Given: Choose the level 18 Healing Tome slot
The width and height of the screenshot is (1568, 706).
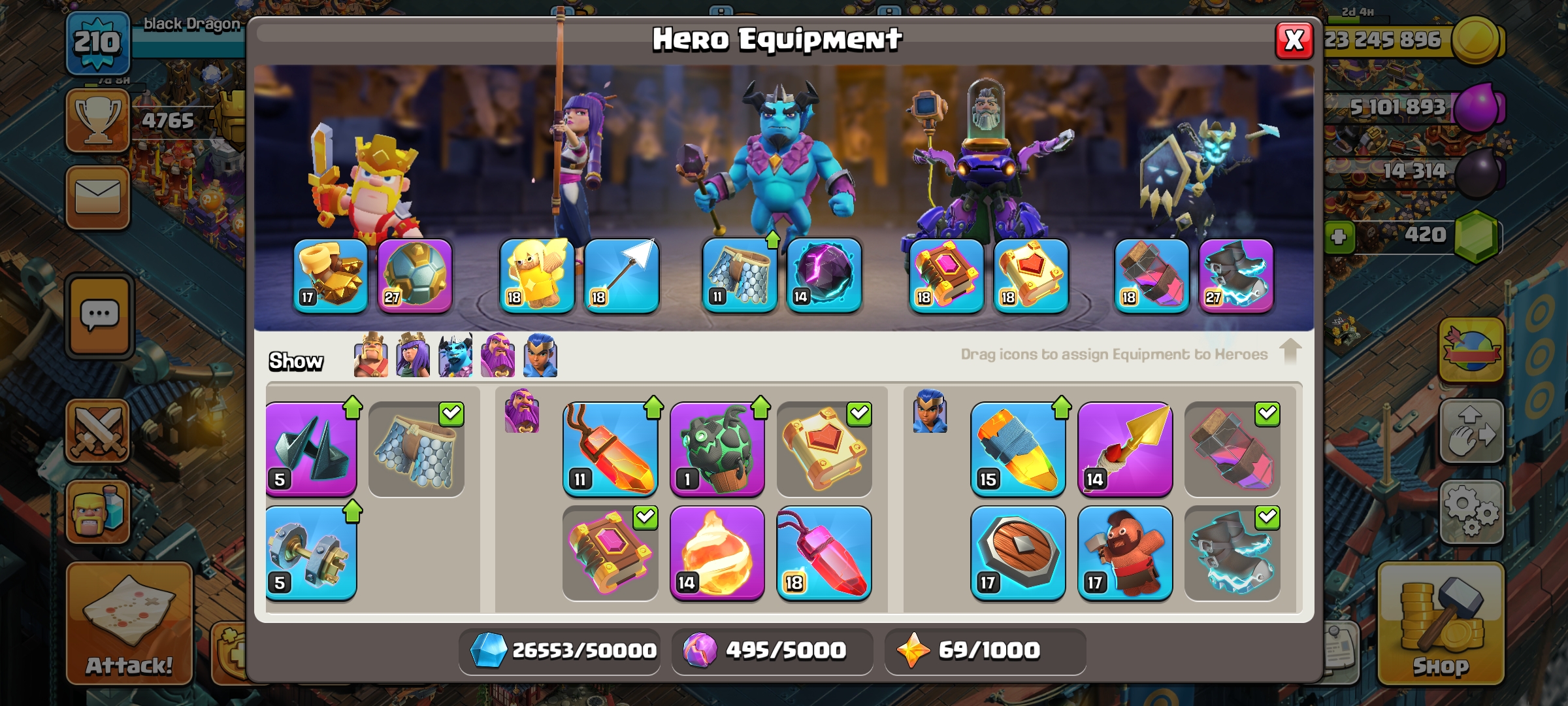Looking at the screenshot, I should click(x=1031, y=275).
